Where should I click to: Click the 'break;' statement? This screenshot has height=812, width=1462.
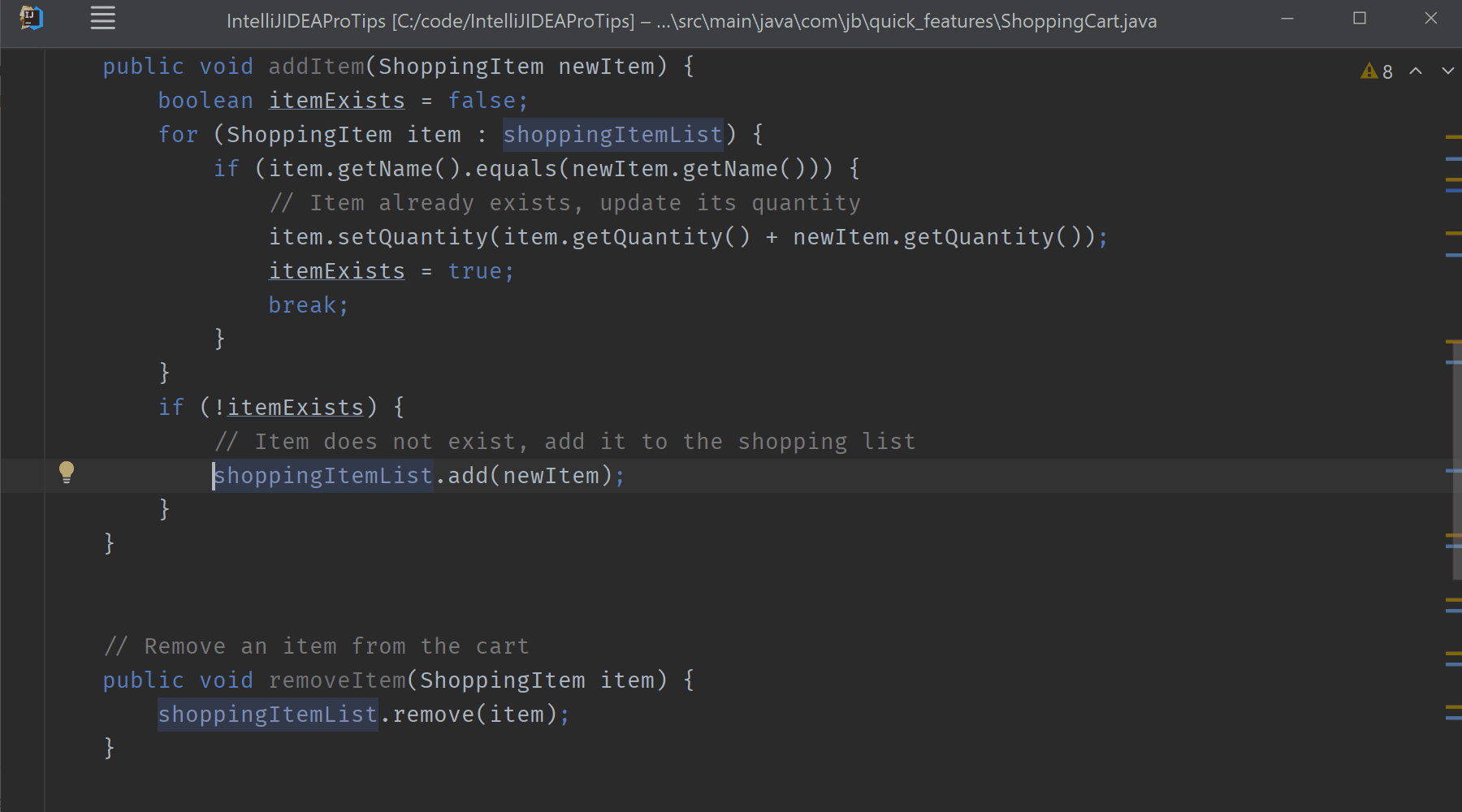point(309,305)
